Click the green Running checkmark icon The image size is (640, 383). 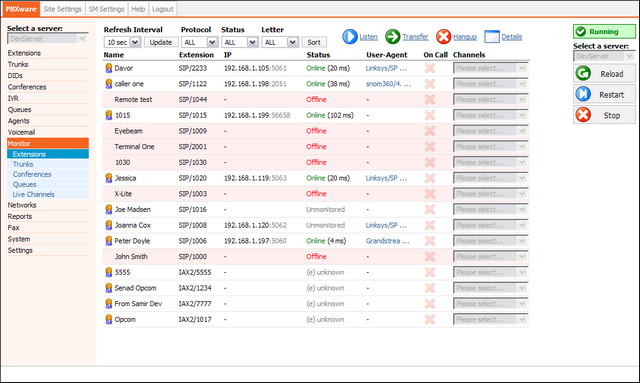tap(581, 31)
